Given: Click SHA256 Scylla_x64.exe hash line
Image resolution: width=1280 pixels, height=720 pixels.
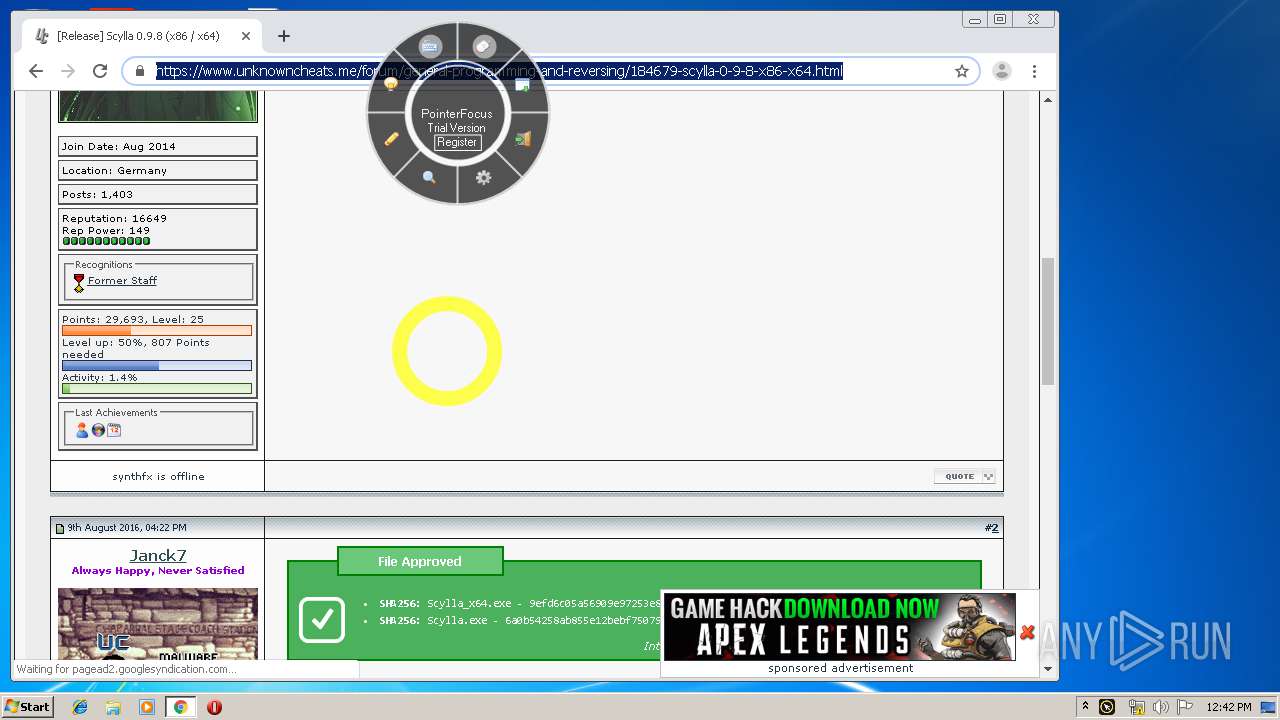Looking at the screenshot, I should pos(520,604).
